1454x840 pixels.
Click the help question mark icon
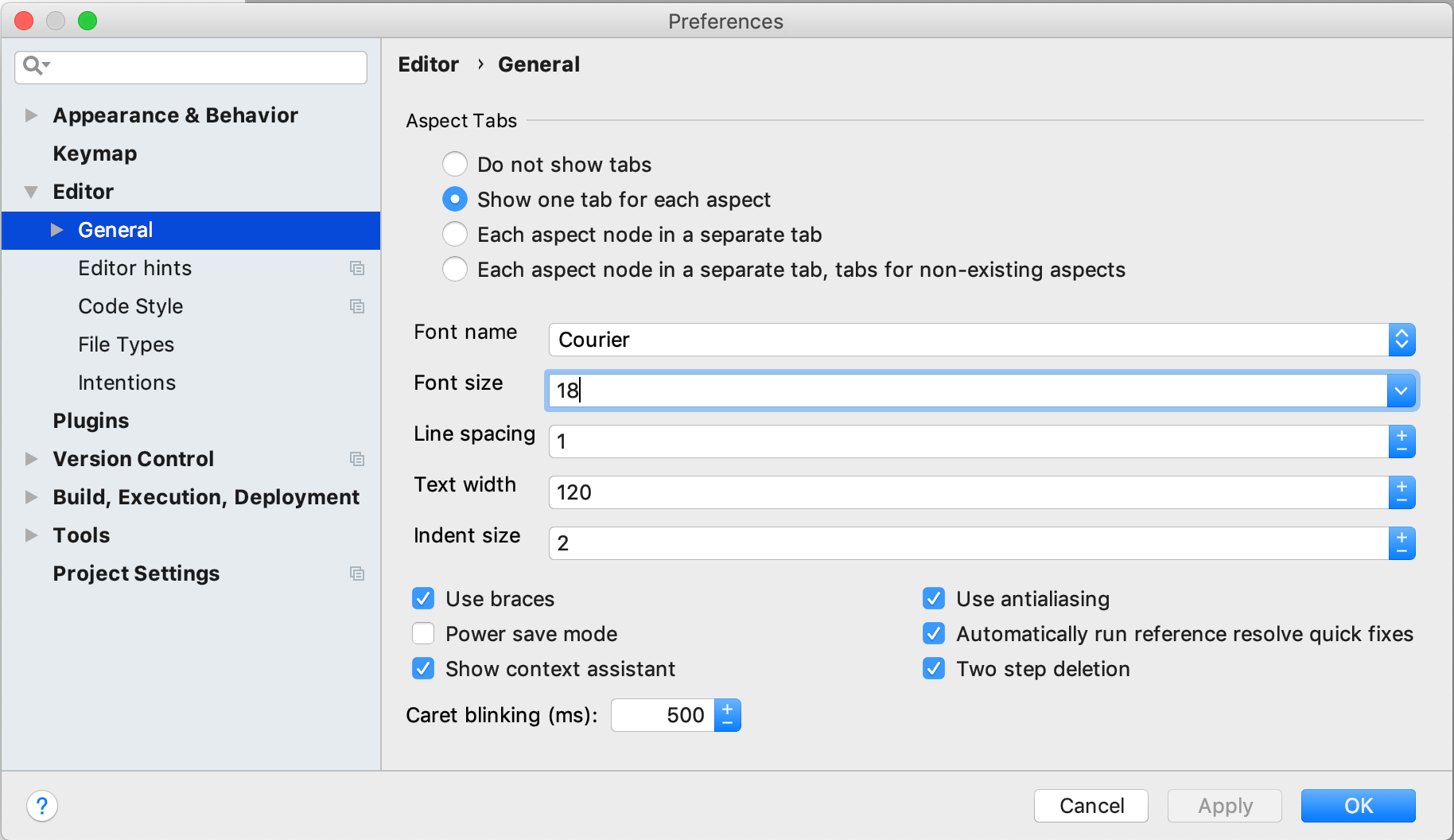42,806
